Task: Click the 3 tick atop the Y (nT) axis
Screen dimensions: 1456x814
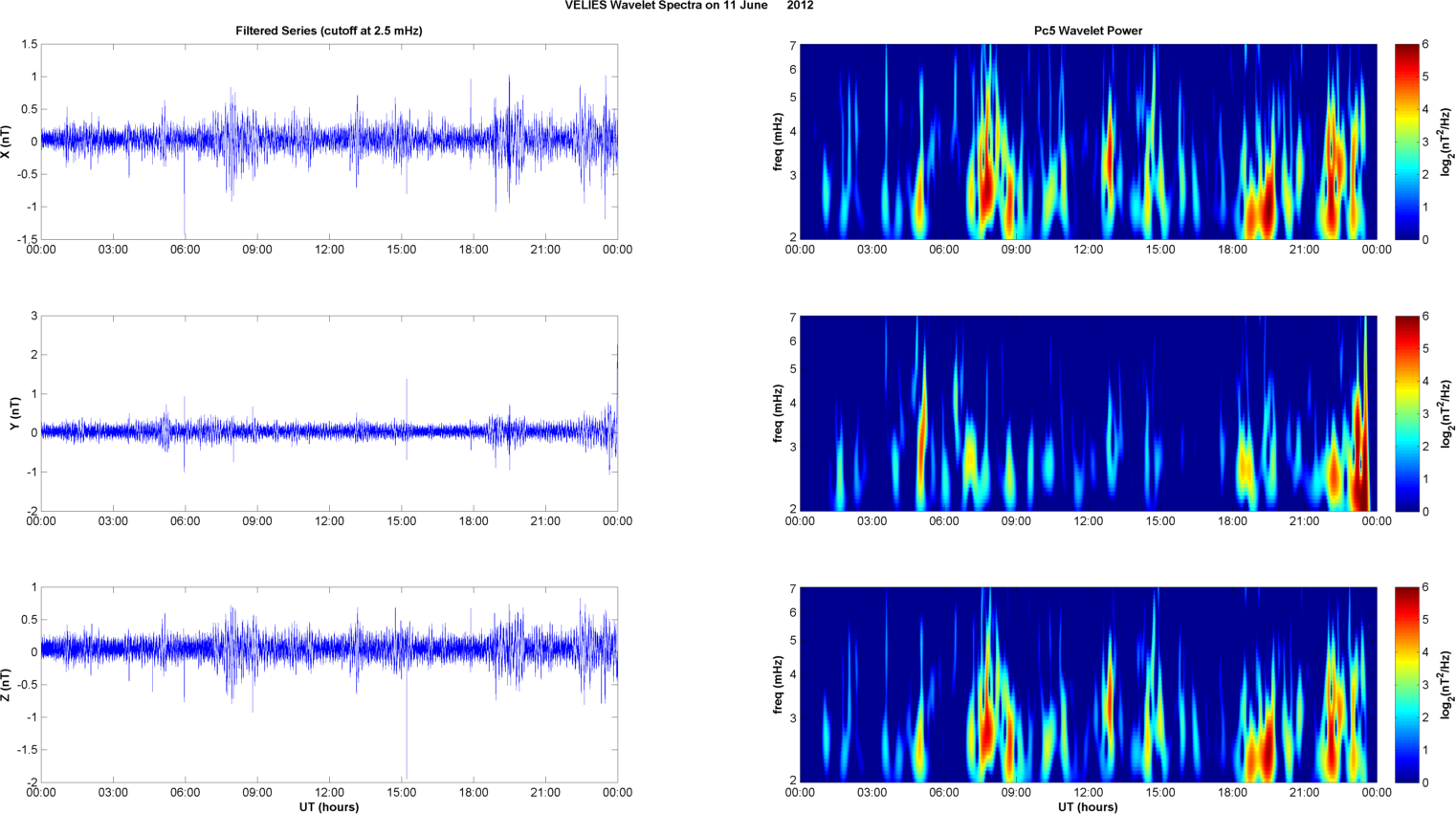Action: coord(34,316)
